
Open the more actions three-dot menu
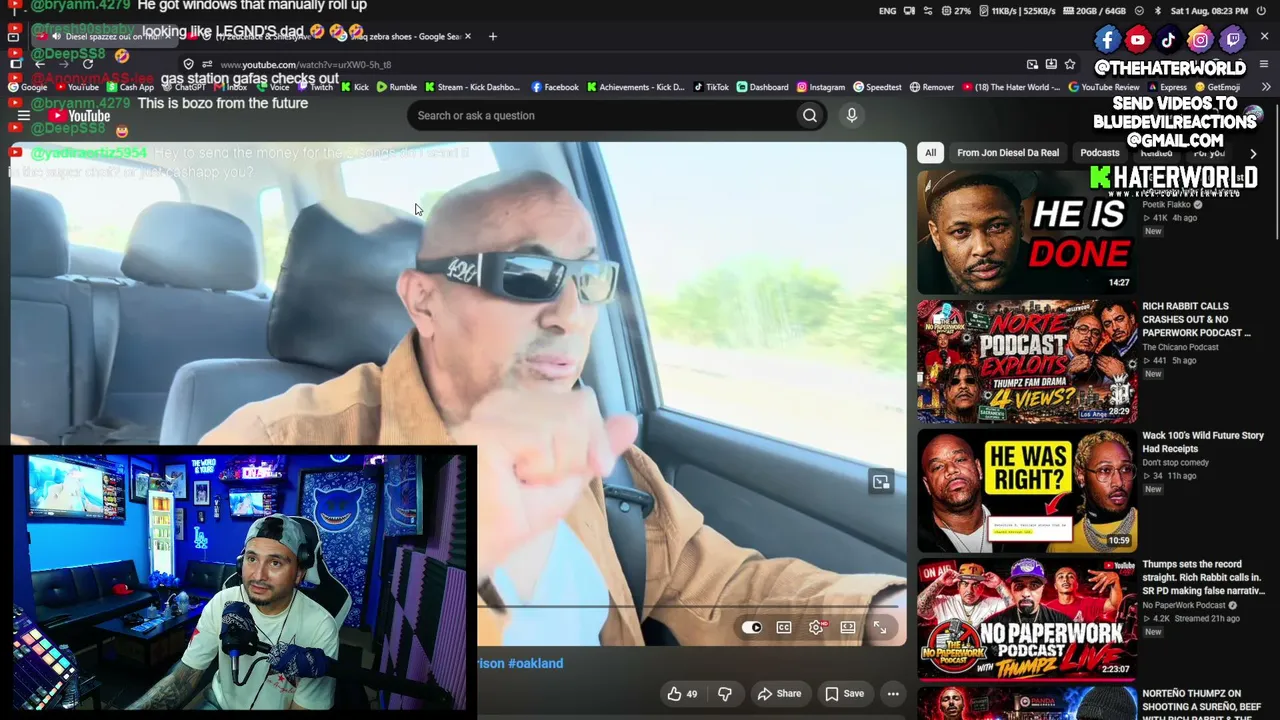pos(893,694)
